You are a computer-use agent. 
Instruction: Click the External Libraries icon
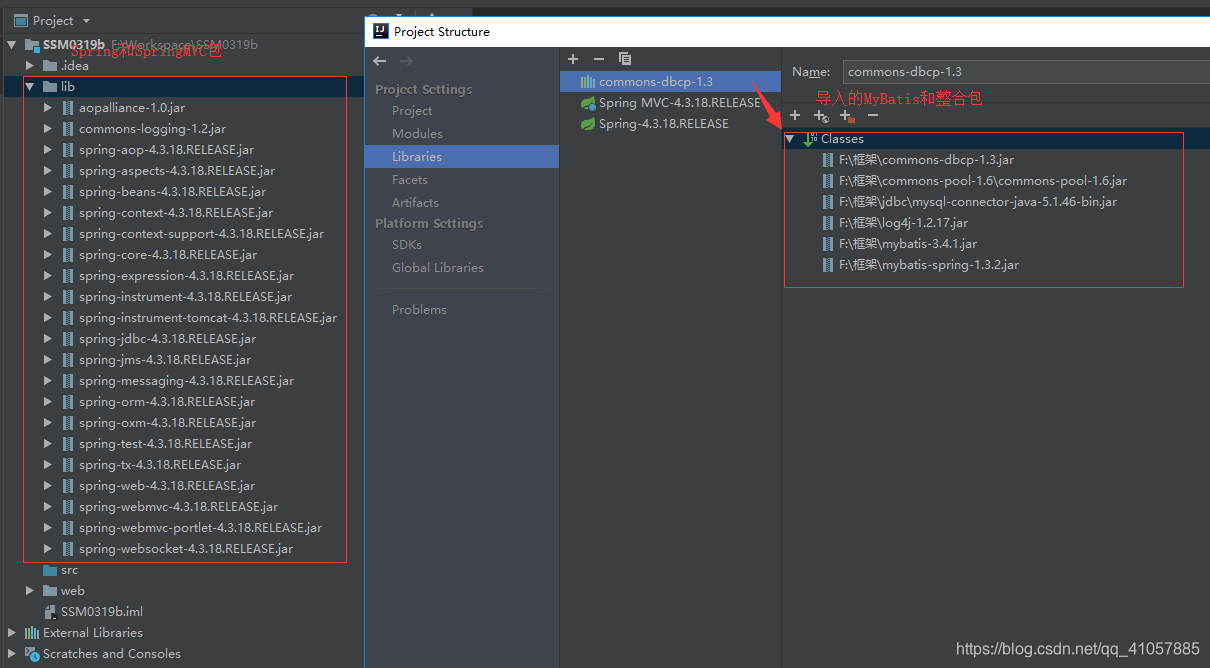click(32, 633)
